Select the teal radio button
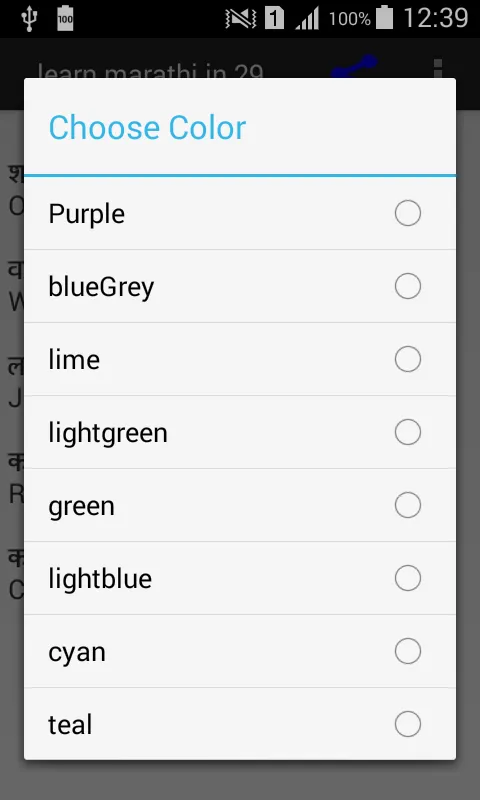This screenshot has height=800, width=480. [x=408, y=724]
